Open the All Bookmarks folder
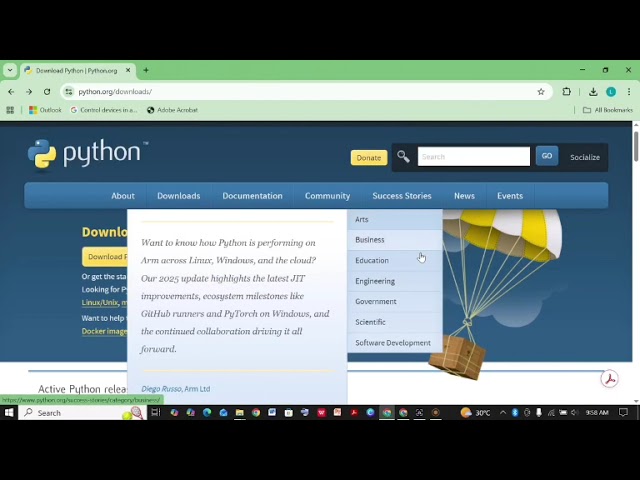640x480 pixels. coord(608,110)
